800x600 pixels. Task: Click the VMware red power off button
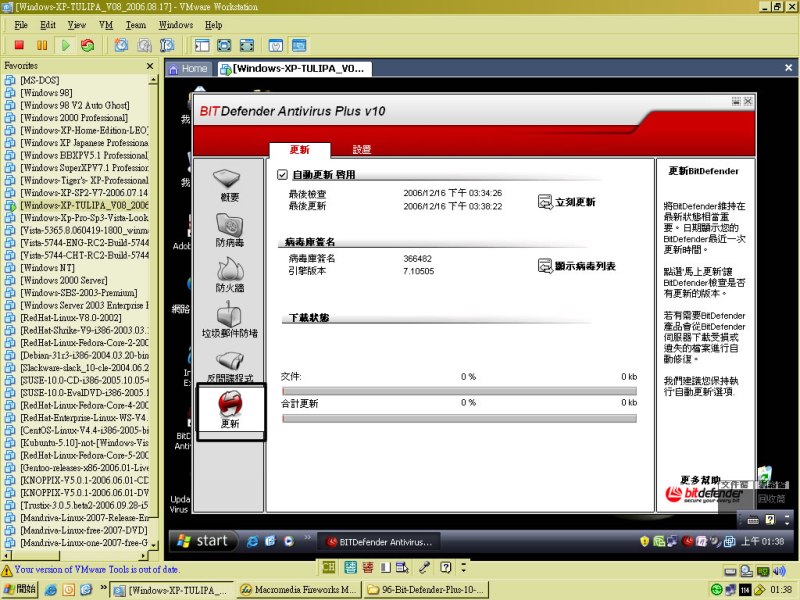pyautogui.click(x=19, y=45)
